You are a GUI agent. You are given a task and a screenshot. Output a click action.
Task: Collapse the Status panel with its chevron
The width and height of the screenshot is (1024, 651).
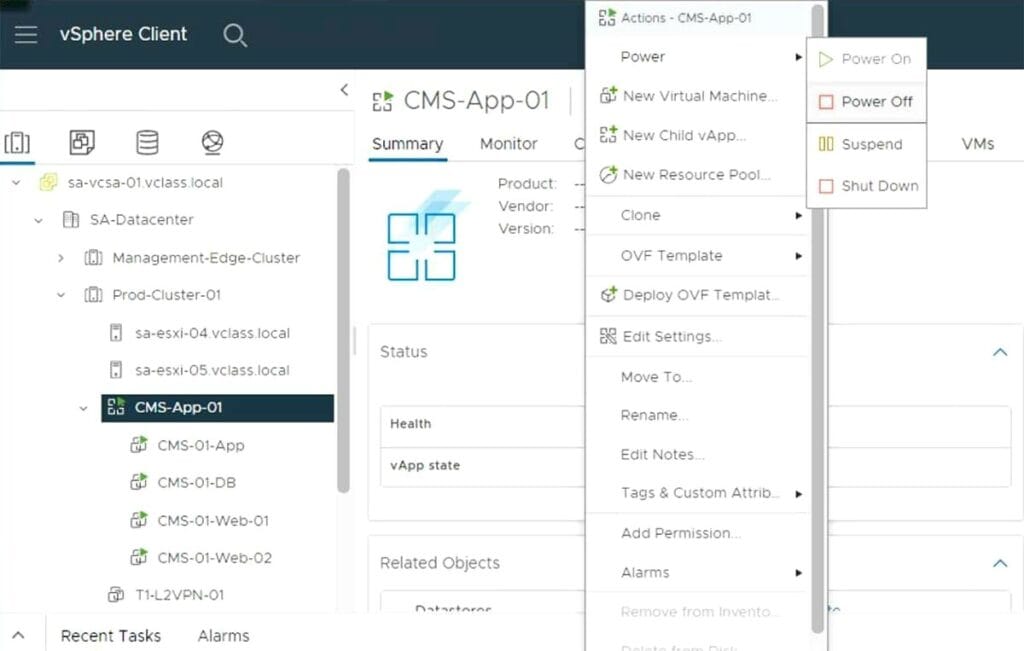[x=1000, y=352]
